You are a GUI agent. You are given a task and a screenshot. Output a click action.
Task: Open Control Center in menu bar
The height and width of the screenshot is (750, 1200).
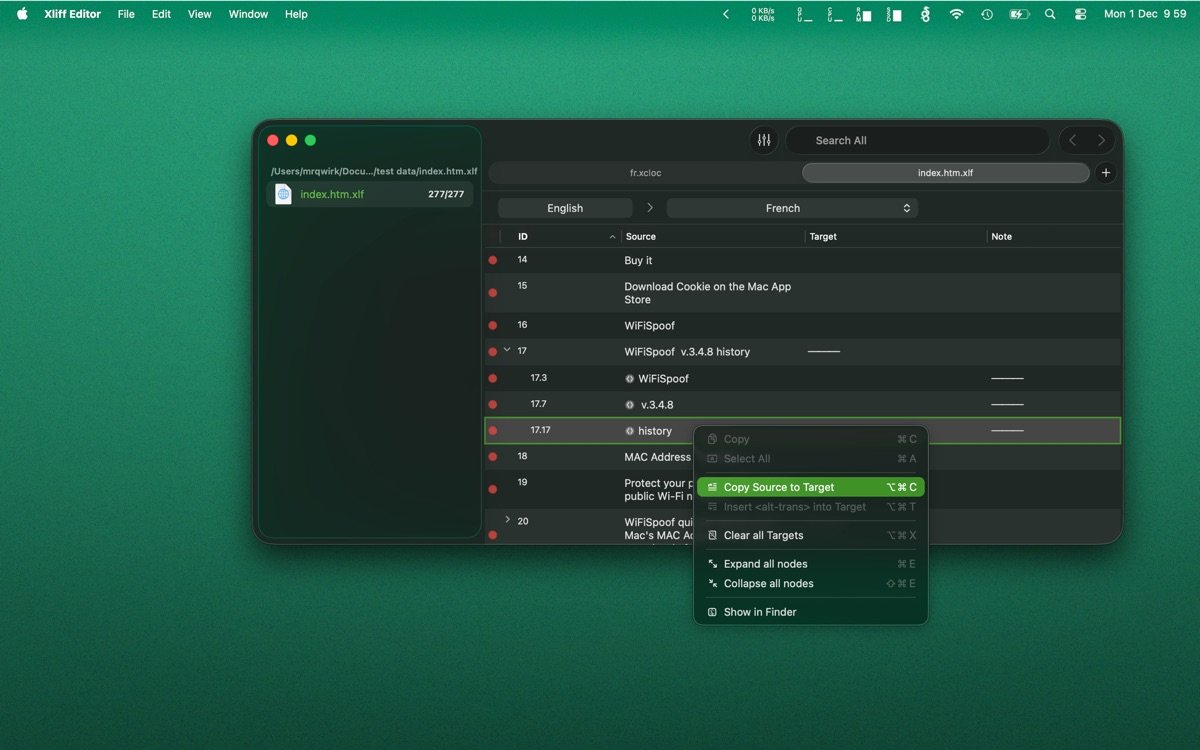1080,14
